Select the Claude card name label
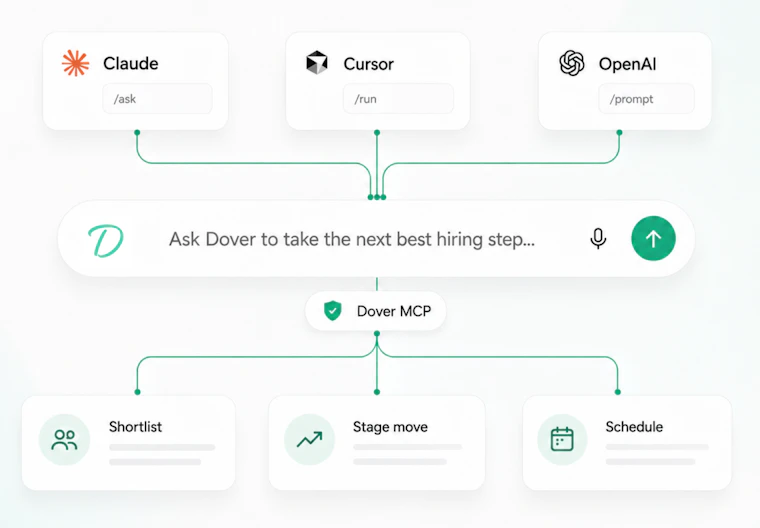 point(131,64)
